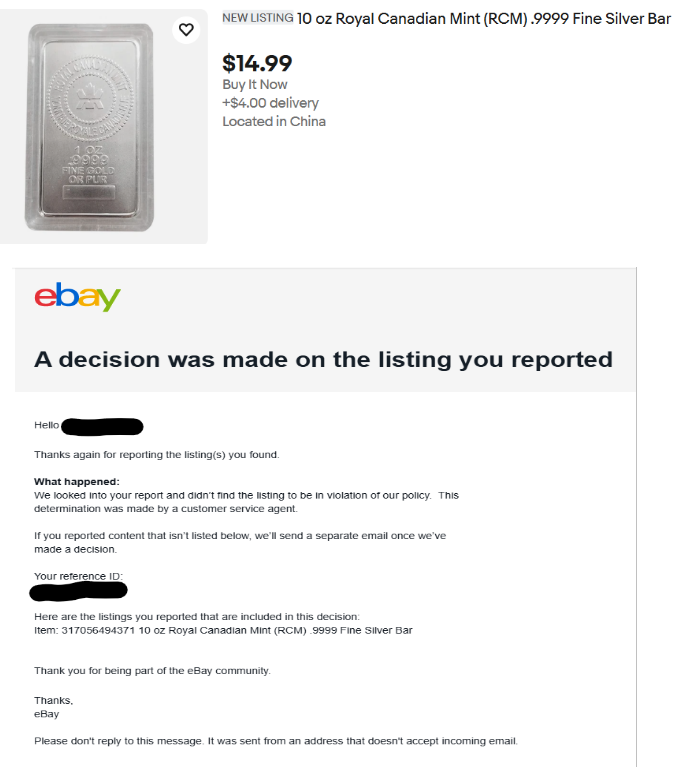The height and width of the screenshot is (767, 681).
Task: Click the Buy It Now label
Action: pyautogui.click(x=254, y=85)
